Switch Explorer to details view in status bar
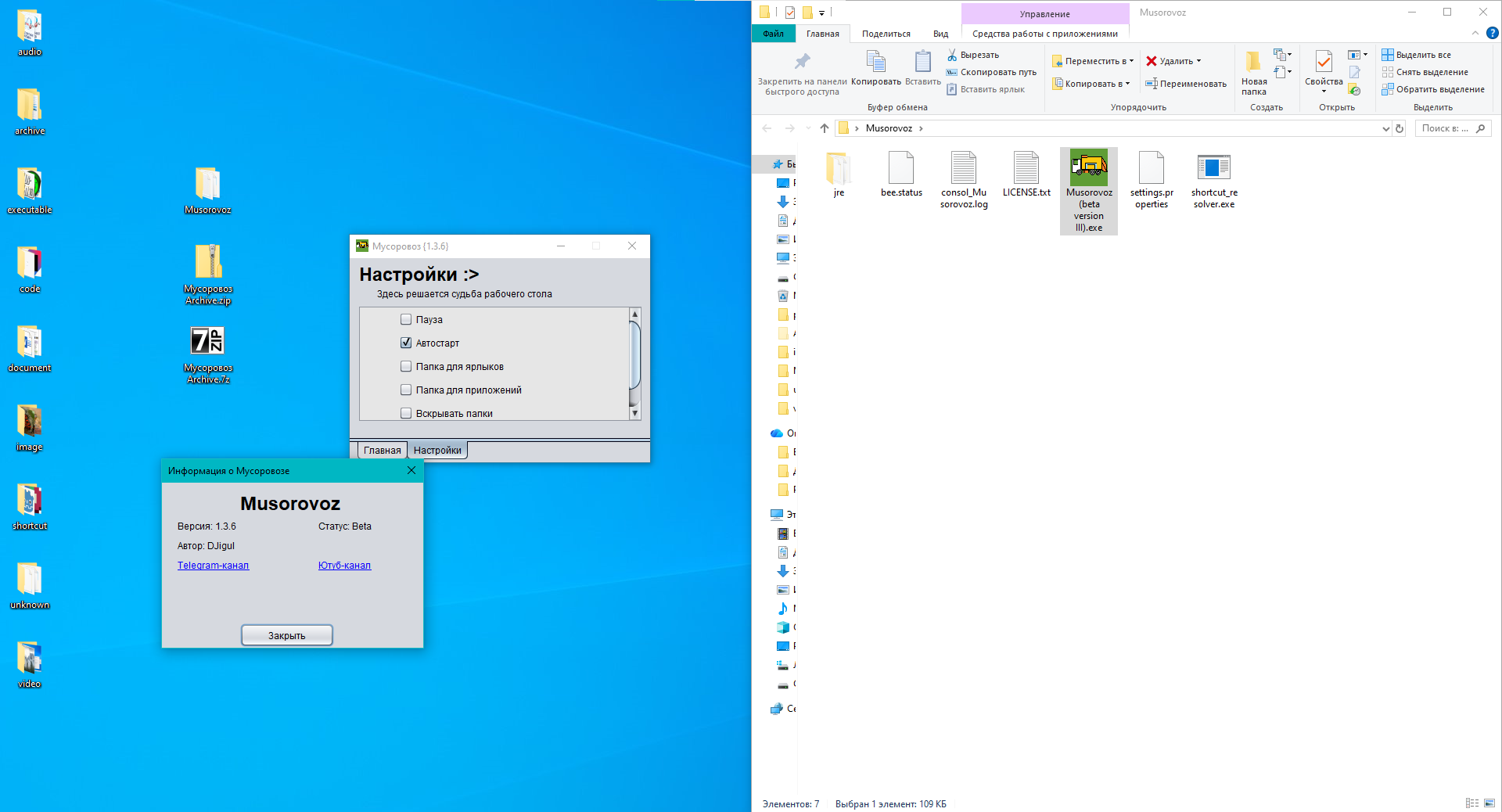 pyautogui.click(x=1472, y=803)
